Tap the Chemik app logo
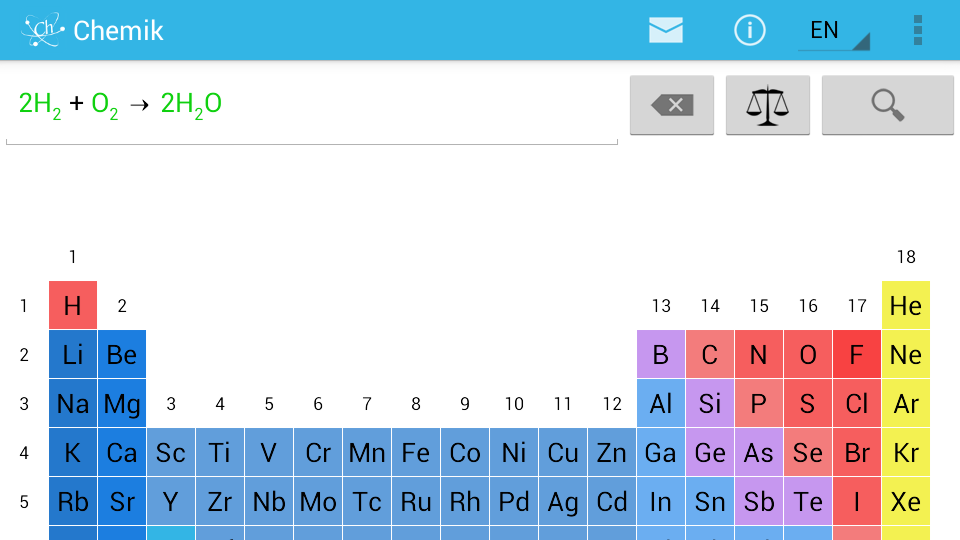Viewport: 960px width, 540px height. [x=43, y=30]
